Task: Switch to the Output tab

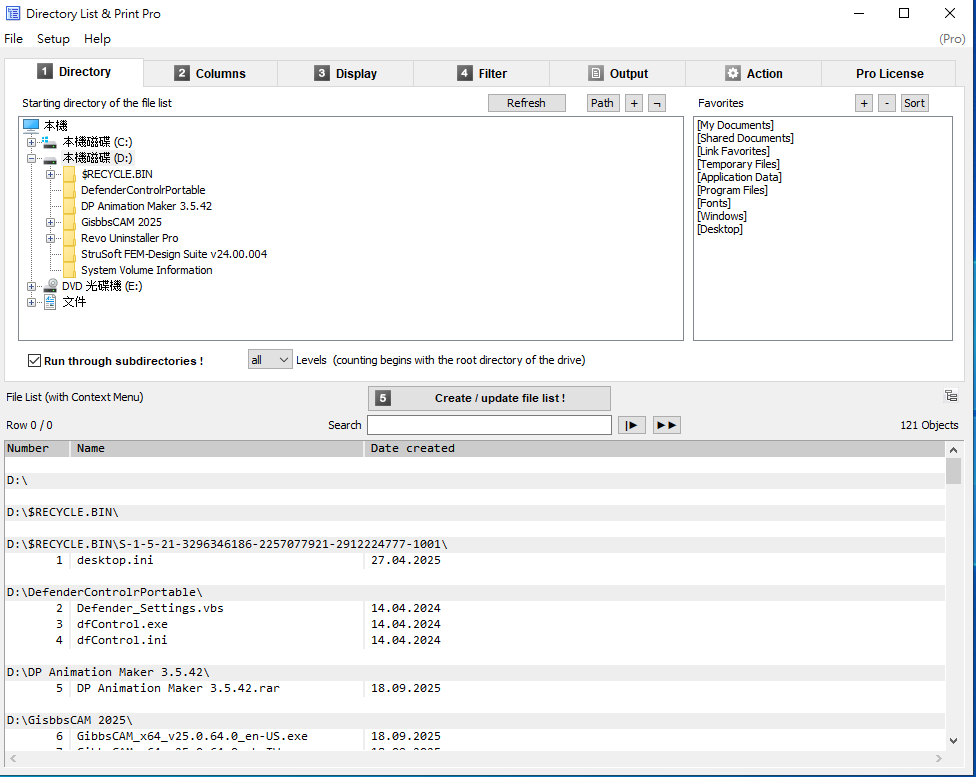Action: pyautogui.click(x=617, y=73)
